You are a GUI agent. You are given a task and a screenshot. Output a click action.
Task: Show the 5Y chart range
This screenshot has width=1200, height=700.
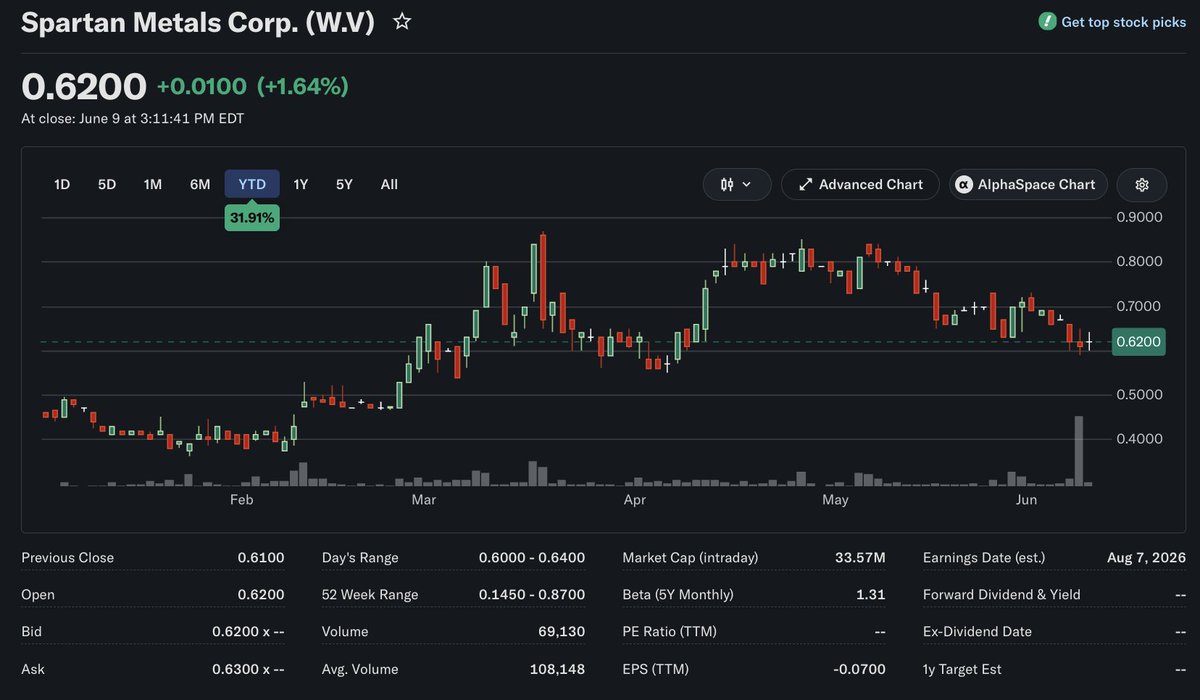click(344, 184)
